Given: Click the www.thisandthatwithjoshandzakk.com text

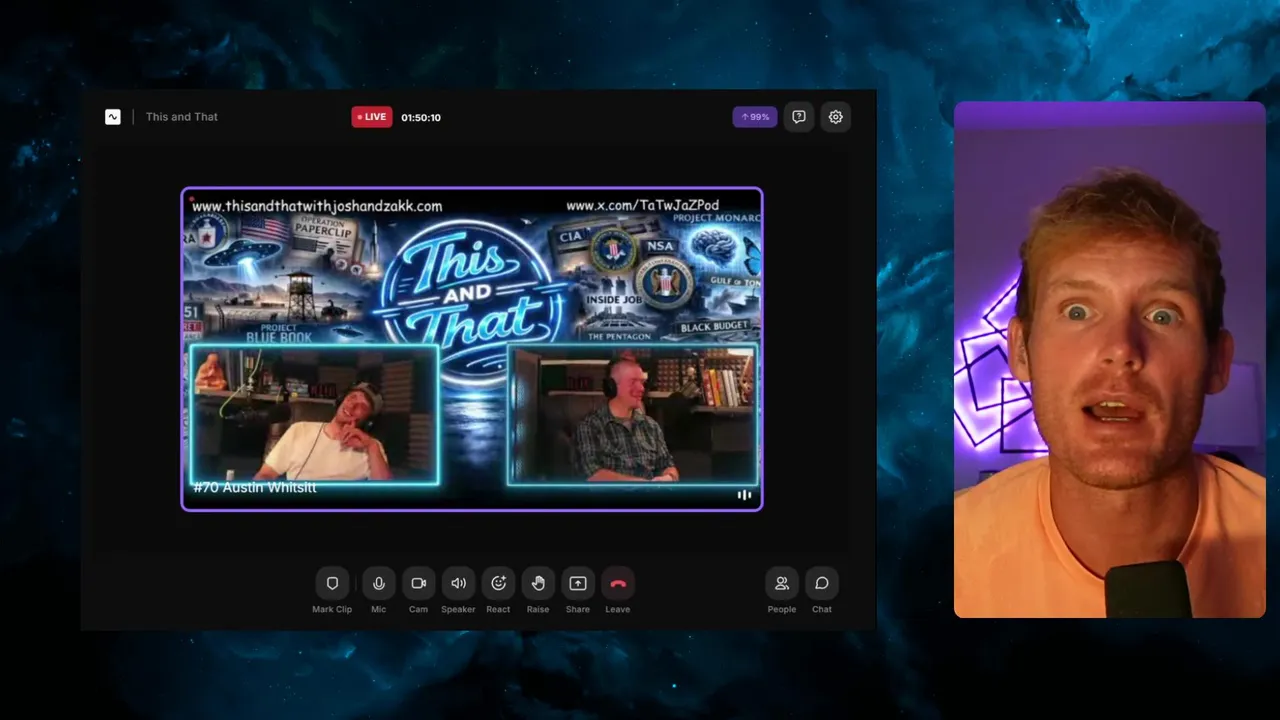Looking at the screenshot, I should (x=317, y=206).
